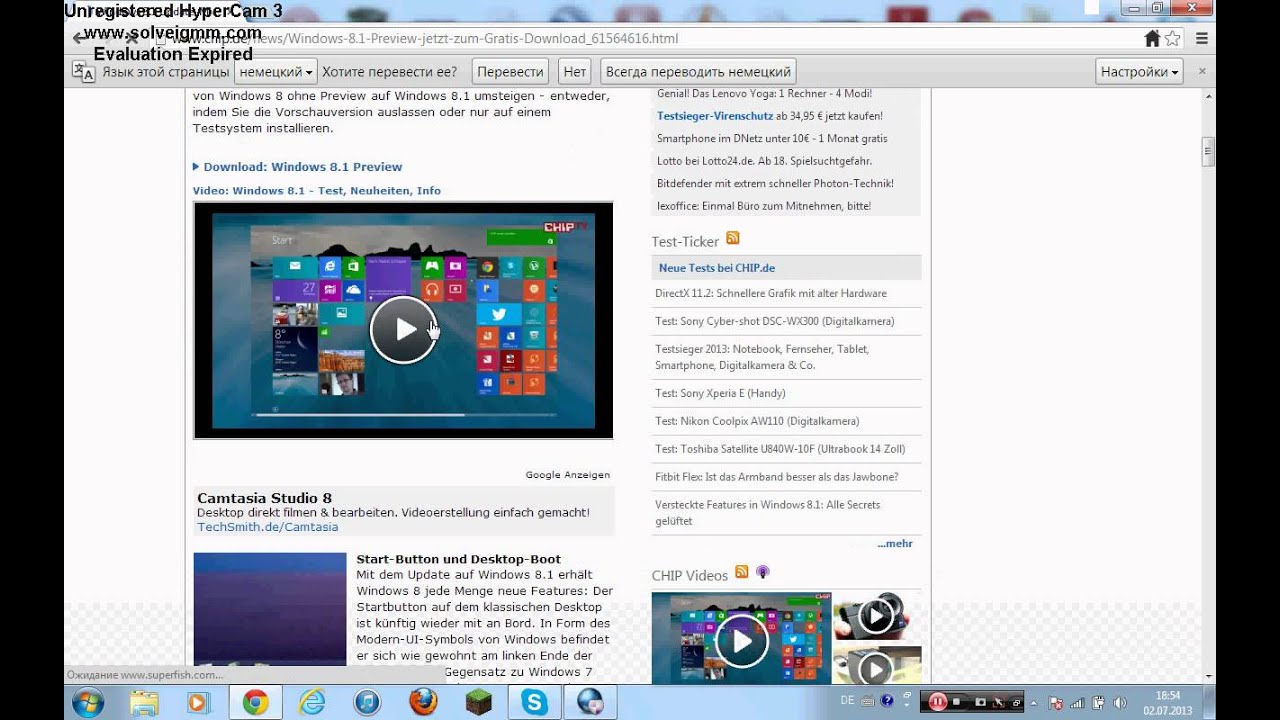Screen dimensions: 1280x720
Task: Open DirectX 11.2: Schnellere Grafik article
Action: tap(771, 293)
